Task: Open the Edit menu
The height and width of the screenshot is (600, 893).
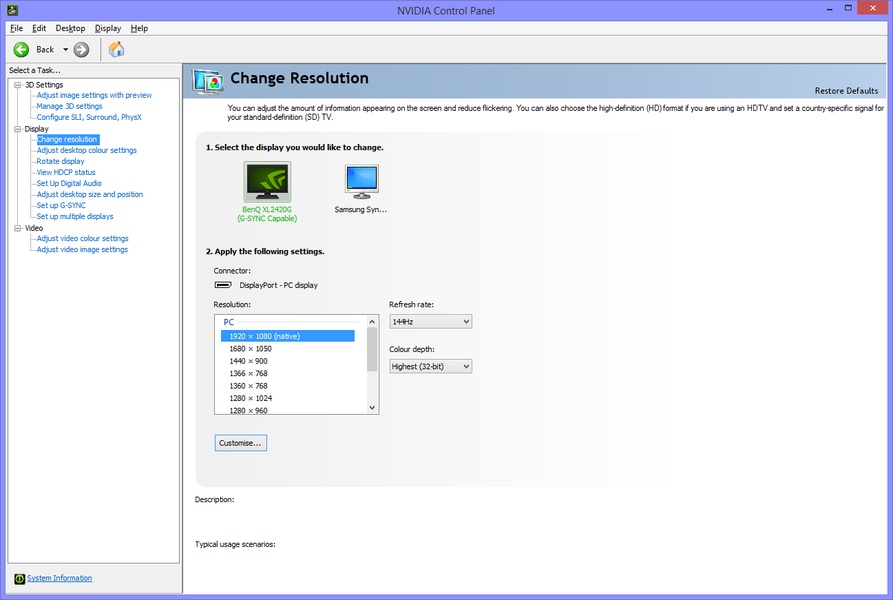Action: point(39,28)
